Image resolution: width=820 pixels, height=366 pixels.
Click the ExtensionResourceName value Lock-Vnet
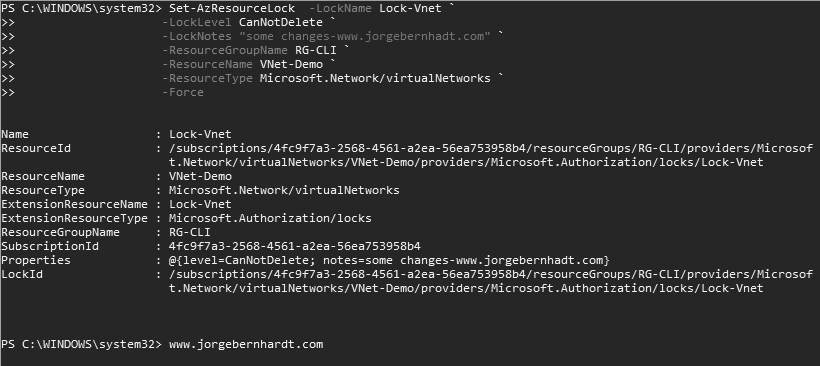tap(200, 204)
